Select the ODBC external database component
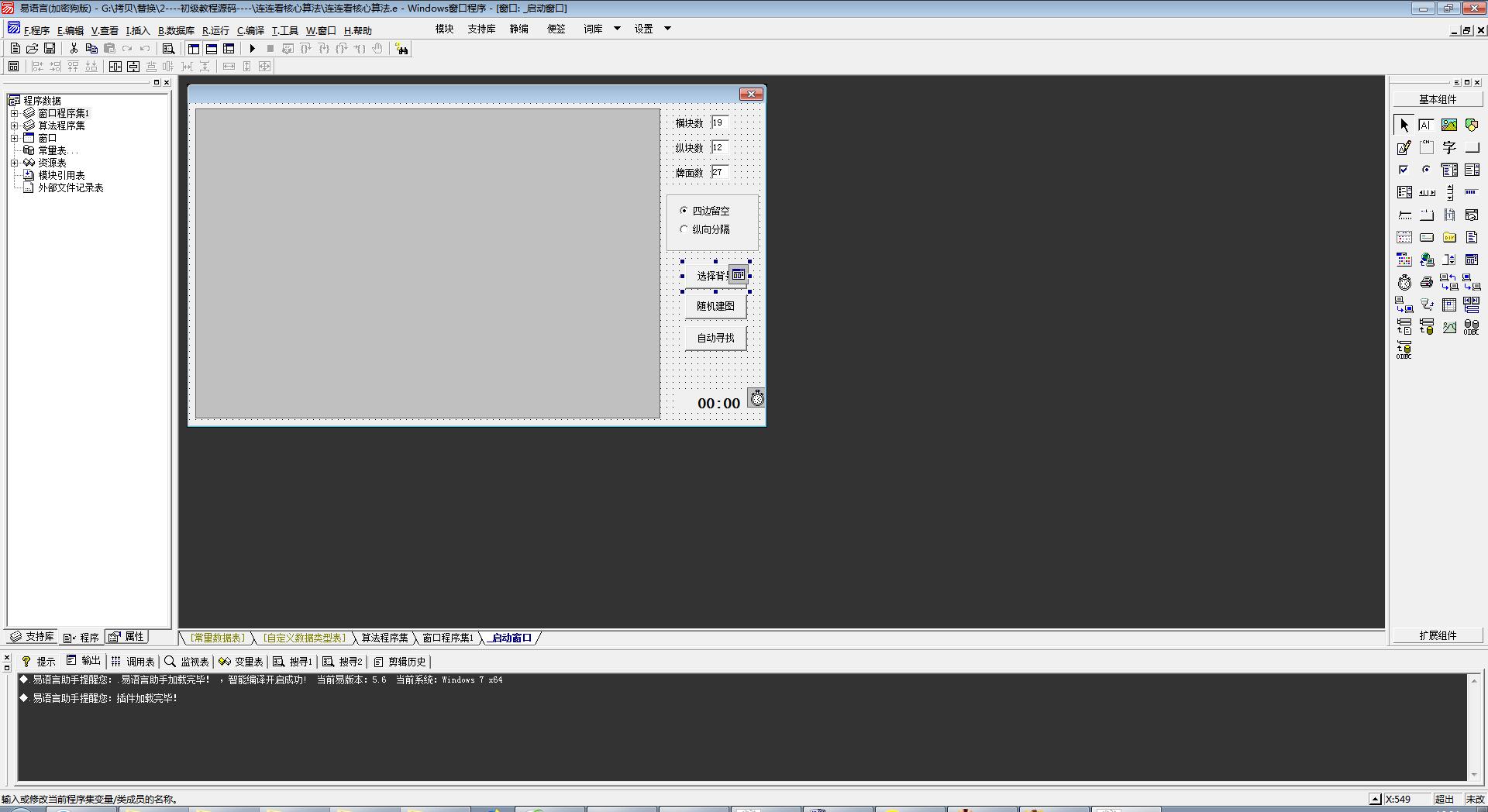 tap(1472, 327)
